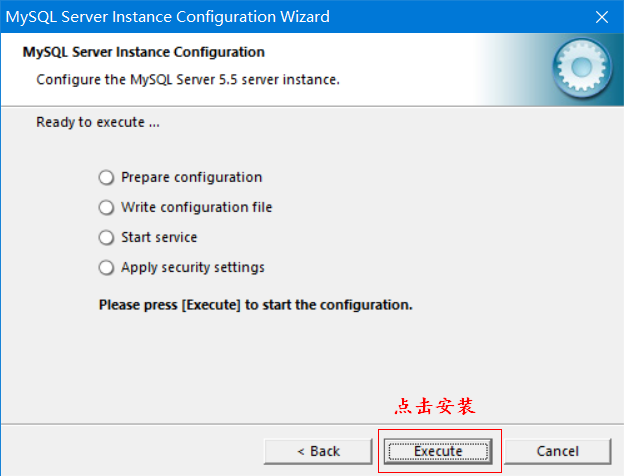Image resolution: width=624 pixels, height=476 pixels.
Task: Click the window title bar text
Action: (x=168, y=17)
